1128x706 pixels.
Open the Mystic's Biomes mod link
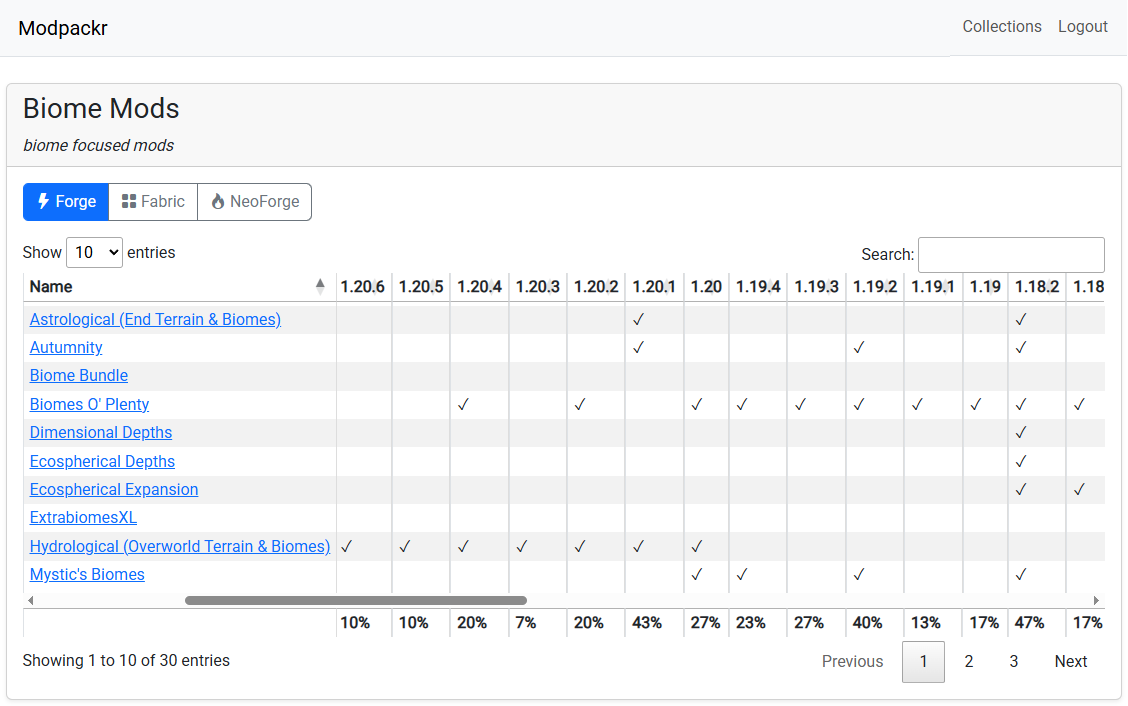pyautogui.click(x=87, y=574)
